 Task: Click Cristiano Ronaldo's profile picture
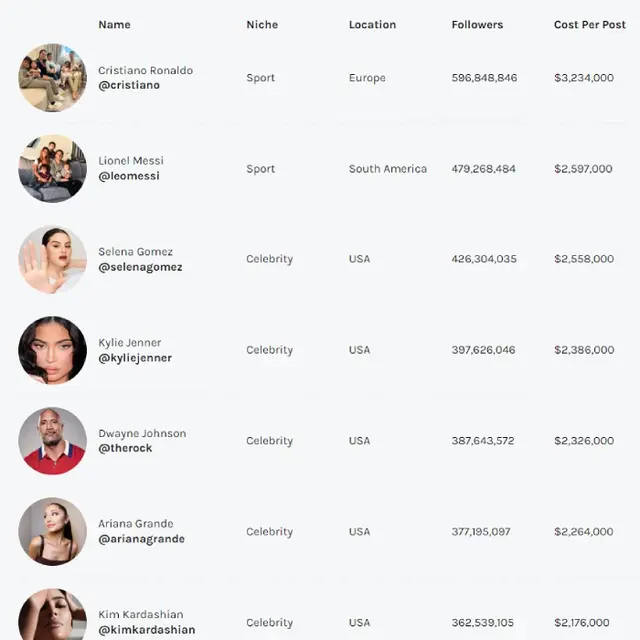coord(52,78)
